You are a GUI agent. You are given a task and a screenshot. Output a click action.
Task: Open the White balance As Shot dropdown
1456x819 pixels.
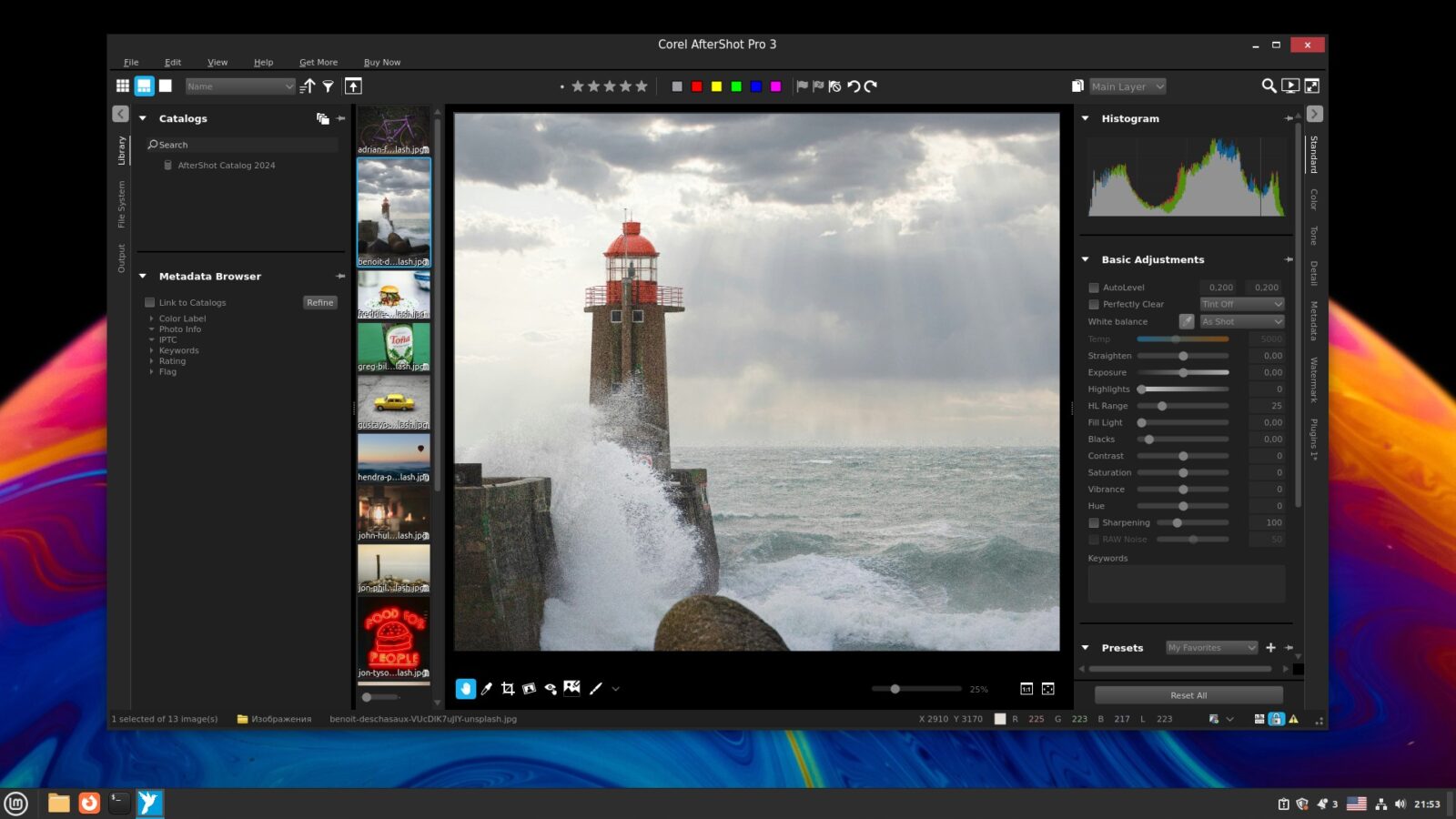tap(1241, 321)
